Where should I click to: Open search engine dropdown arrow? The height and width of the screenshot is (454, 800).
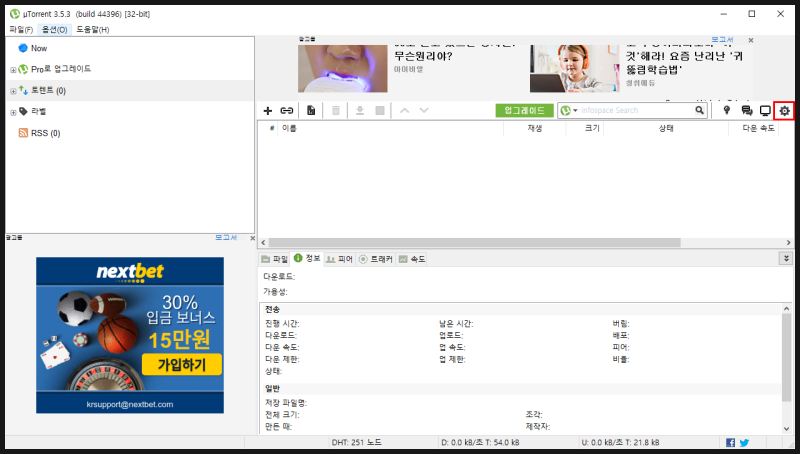point(575,110)
